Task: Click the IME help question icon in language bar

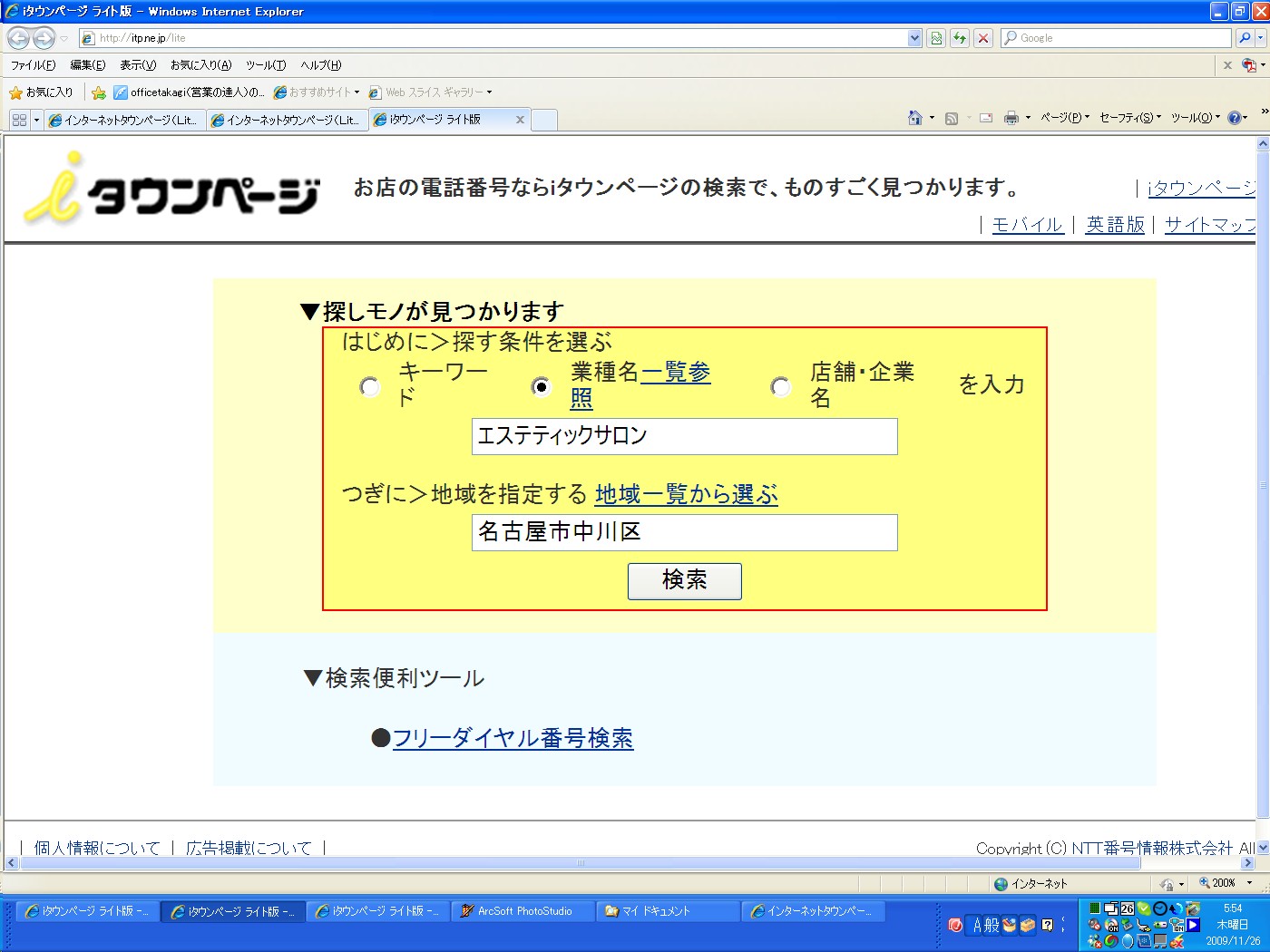Action: click(x=1048, y=925)
